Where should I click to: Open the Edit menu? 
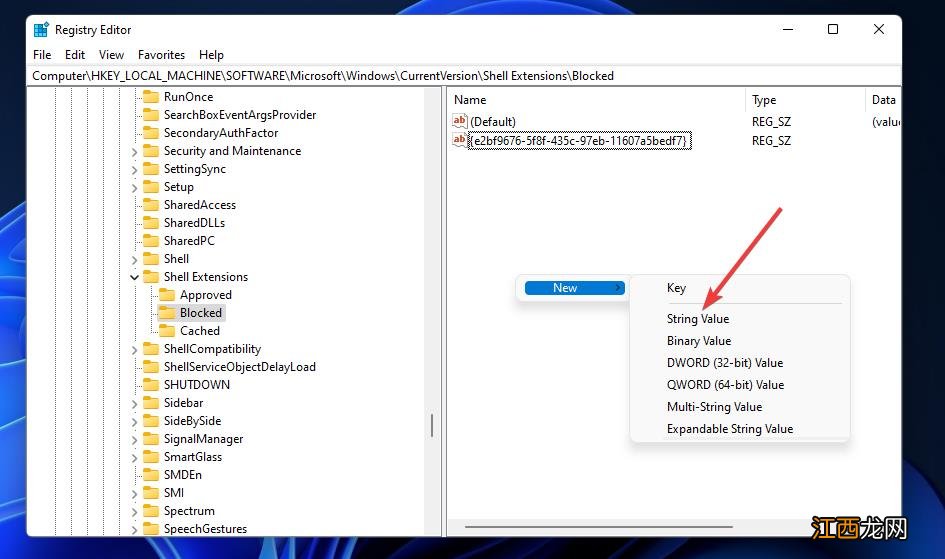(75, 55)
